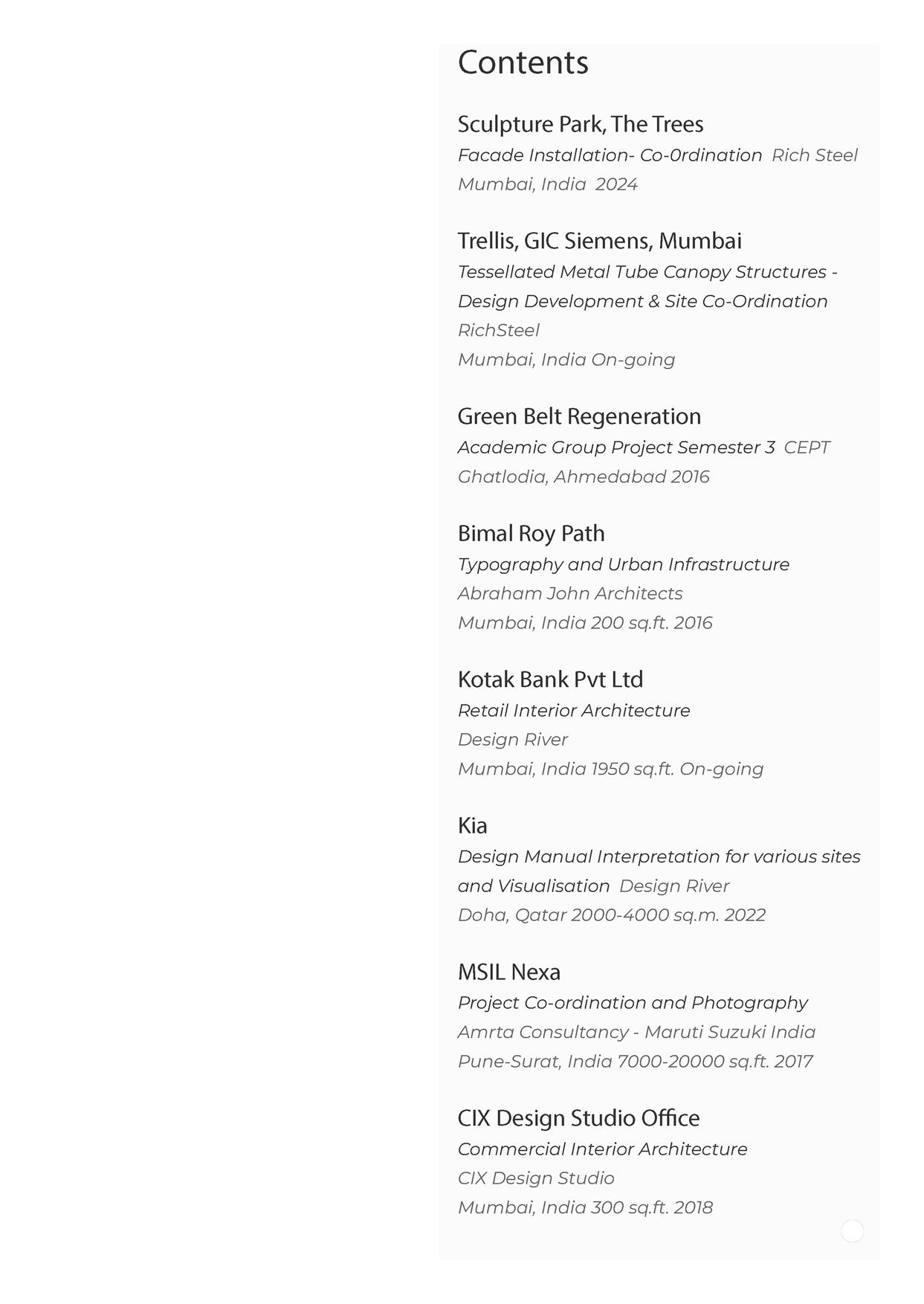Click the Ghatlodia, Ahmedabad 2016 text
Image resolution: width=924 pixels, height=1304 pixels.
[584, 477]
